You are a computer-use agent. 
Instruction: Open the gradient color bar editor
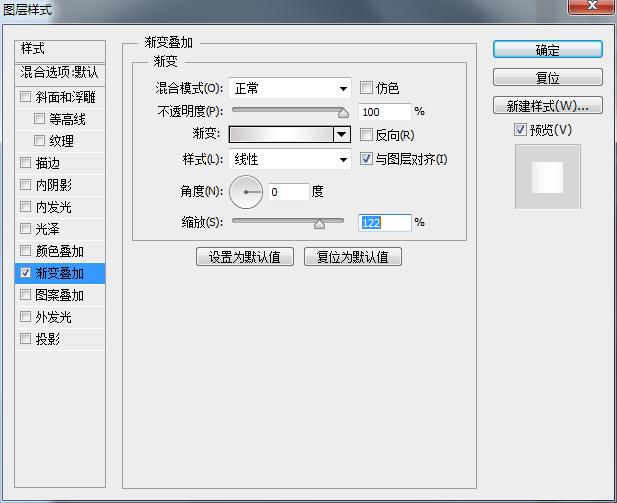[x=281, y=135]
